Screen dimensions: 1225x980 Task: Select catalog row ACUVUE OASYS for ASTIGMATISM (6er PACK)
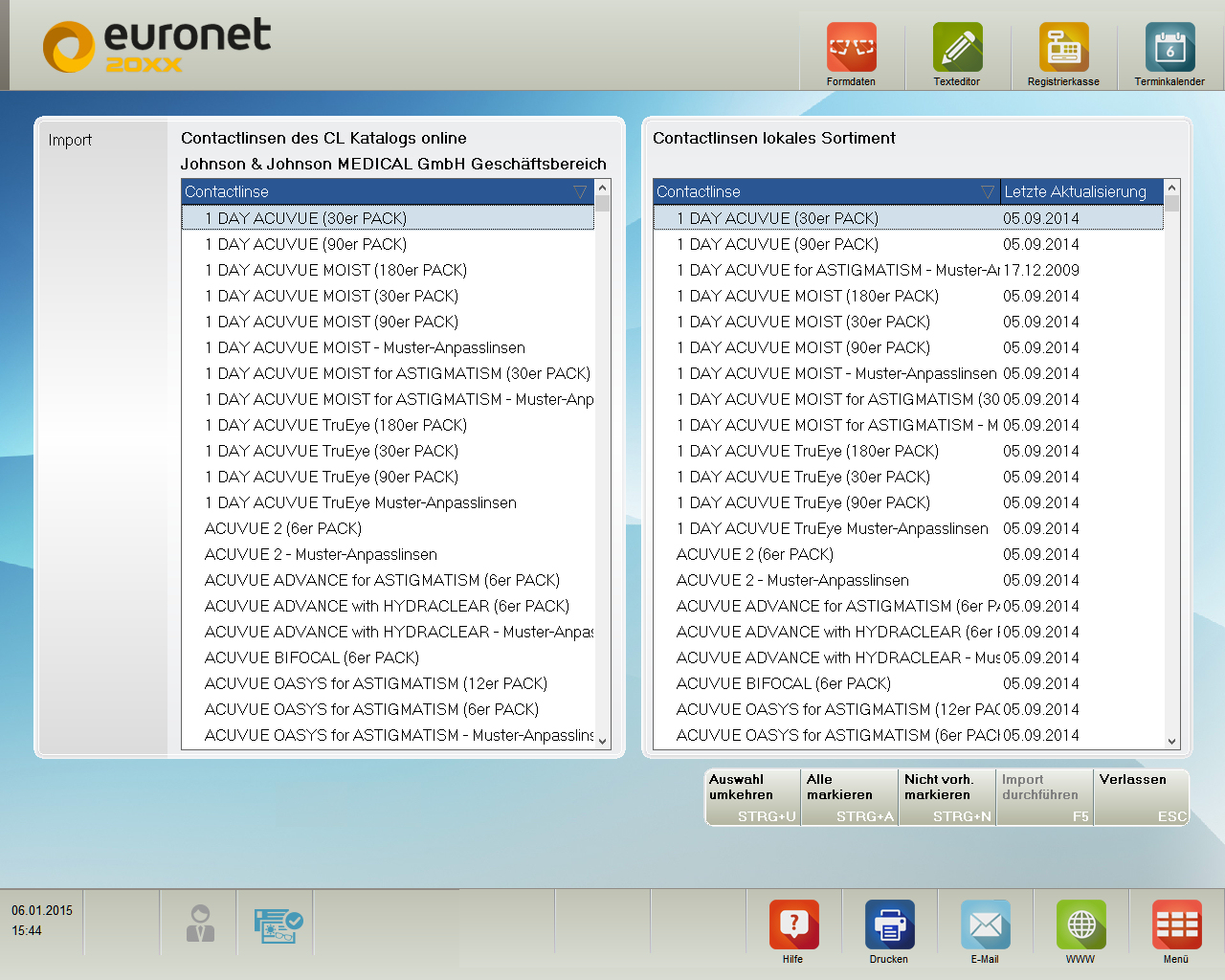[x=388, y=709]
